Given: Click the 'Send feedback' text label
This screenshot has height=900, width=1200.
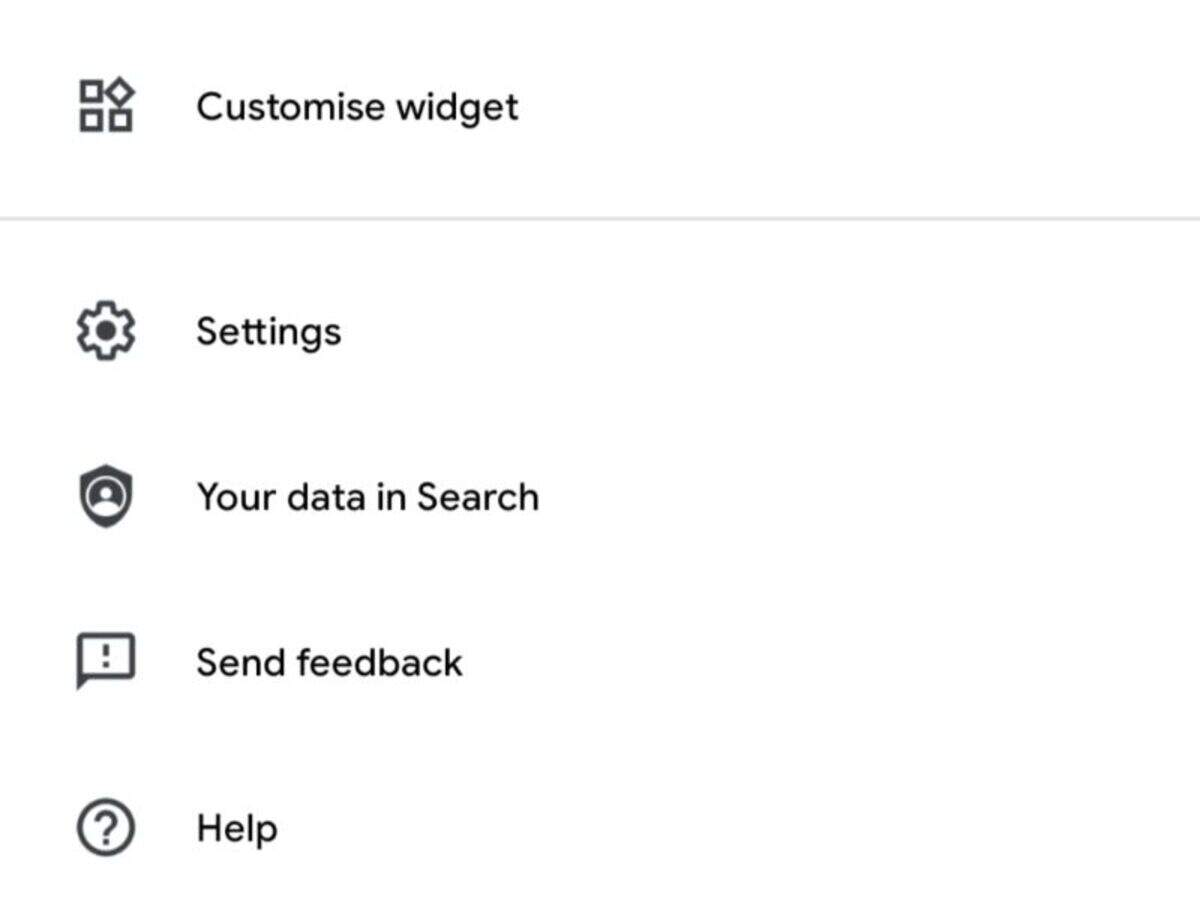Looking at the screenshot, I should (329, 662).
